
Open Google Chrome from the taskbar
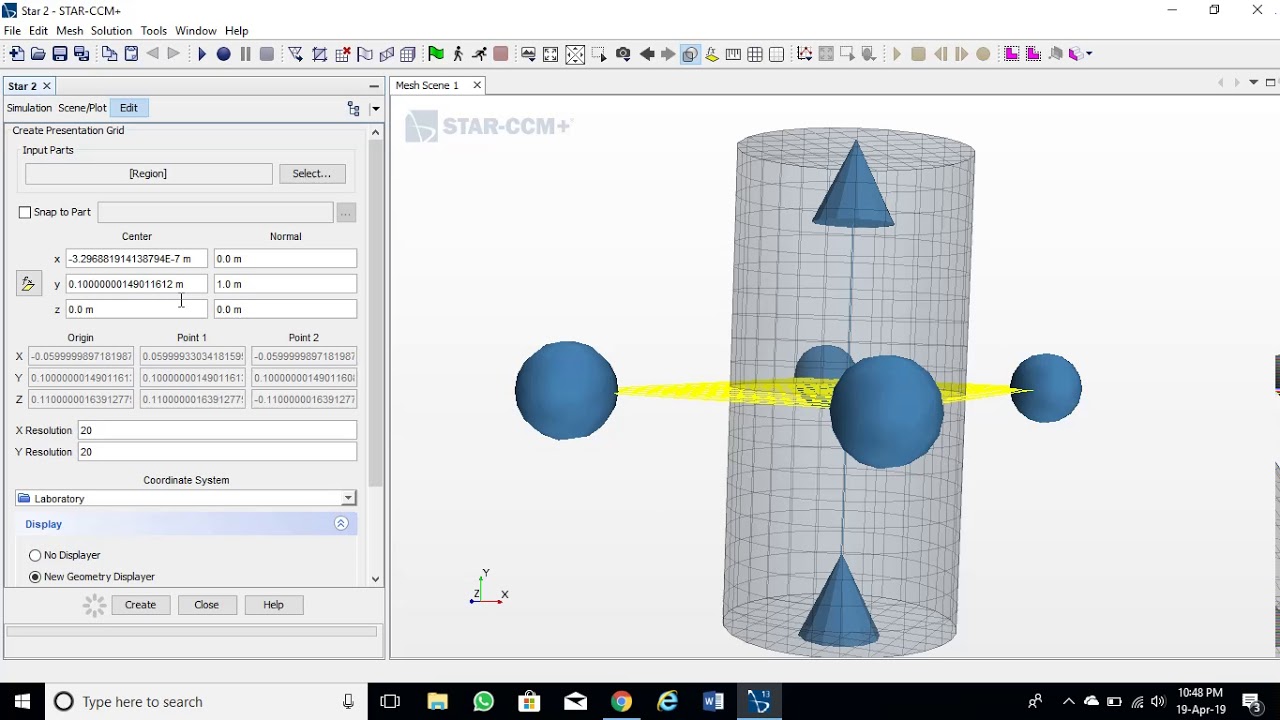621,702
